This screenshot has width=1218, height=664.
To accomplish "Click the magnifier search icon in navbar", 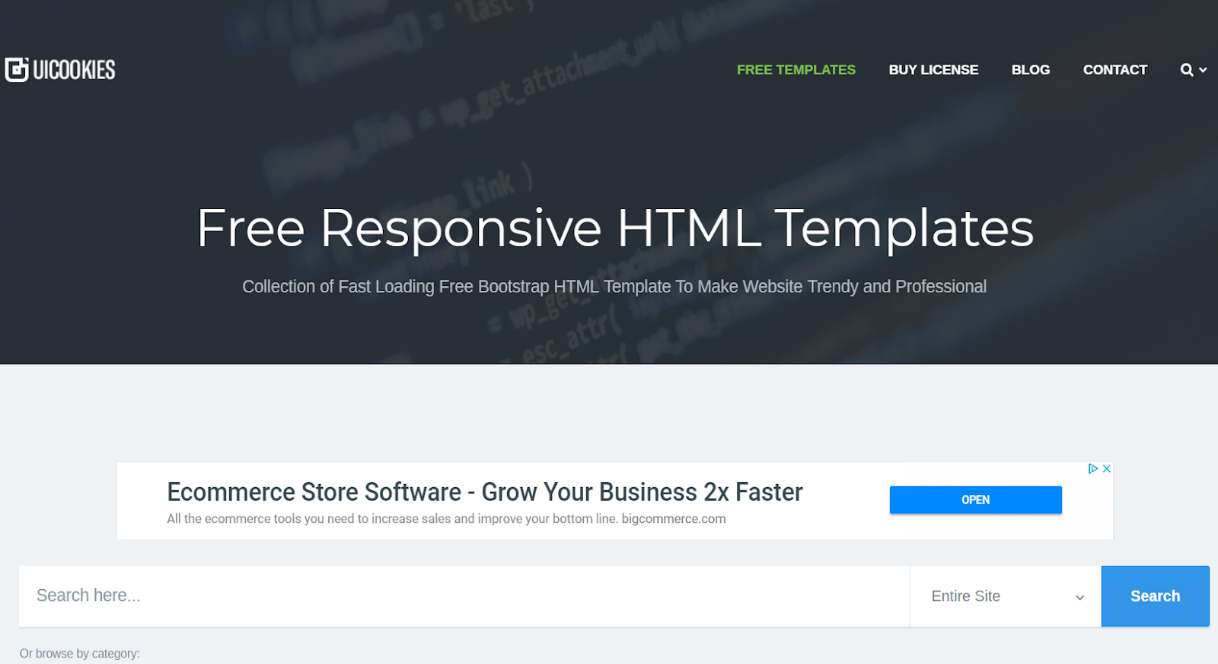I will coord(1186,70).
